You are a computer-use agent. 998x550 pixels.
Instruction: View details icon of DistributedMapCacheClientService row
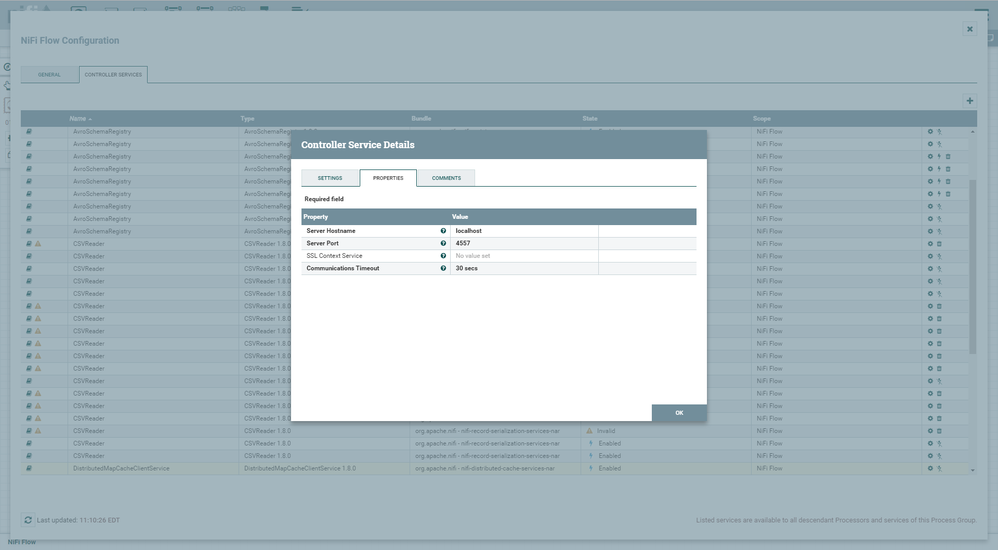[29, 469]
